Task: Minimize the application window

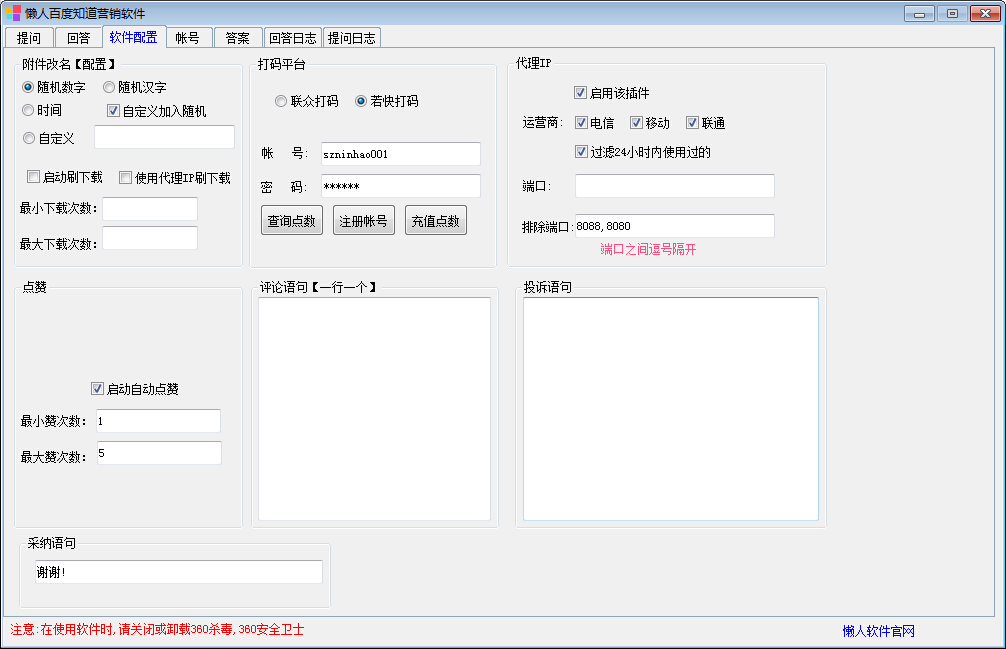Action: coord(919,13)
